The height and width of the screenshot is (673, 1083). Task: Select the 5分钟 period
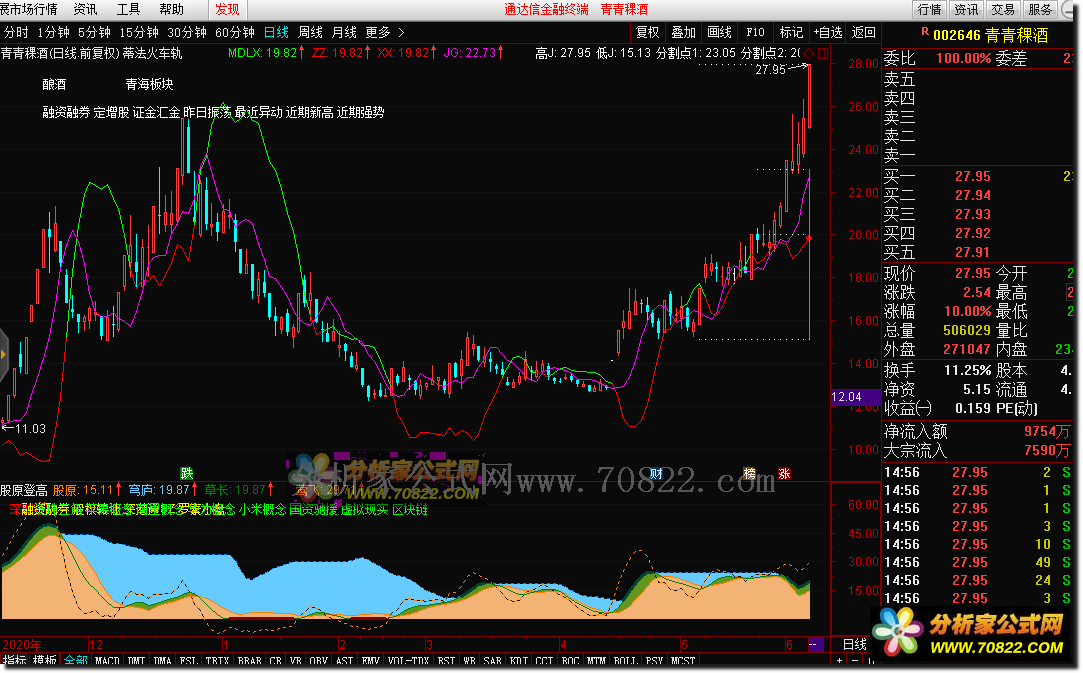click(x=94, y=32)
